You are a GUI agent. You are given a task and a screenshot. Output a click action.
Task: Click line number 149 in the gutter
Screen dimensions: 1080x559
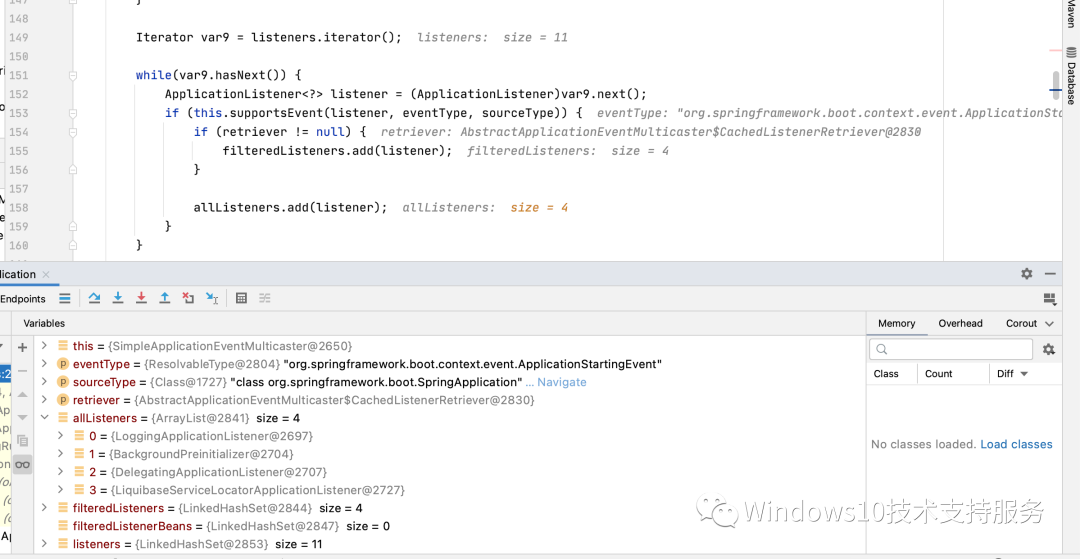click(19, 37)
